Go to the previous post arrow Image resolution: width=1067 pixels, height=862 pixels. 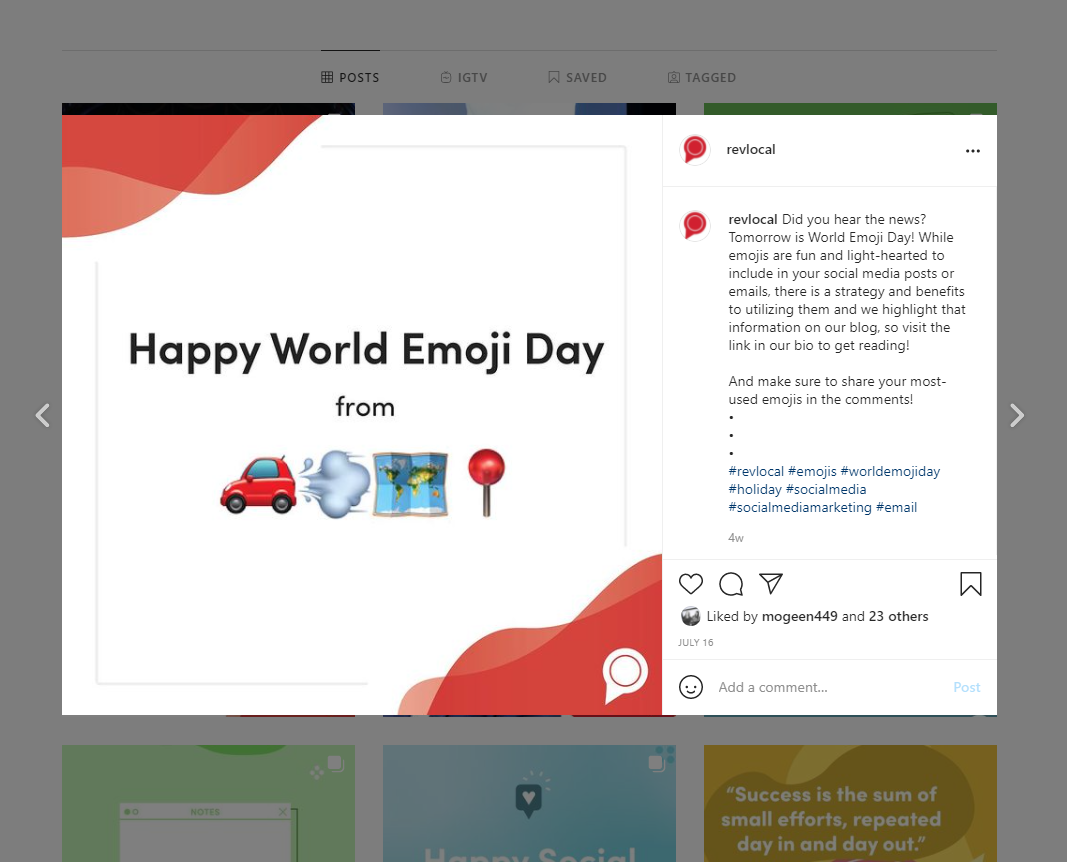click(x=43, y=415)
